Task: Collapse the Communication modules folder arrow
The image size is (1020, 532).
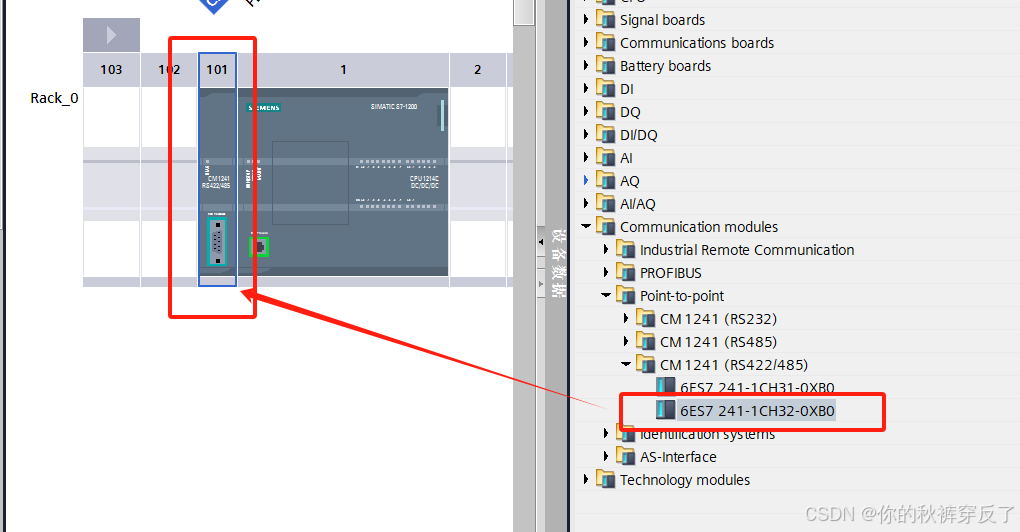Action: 586,226
